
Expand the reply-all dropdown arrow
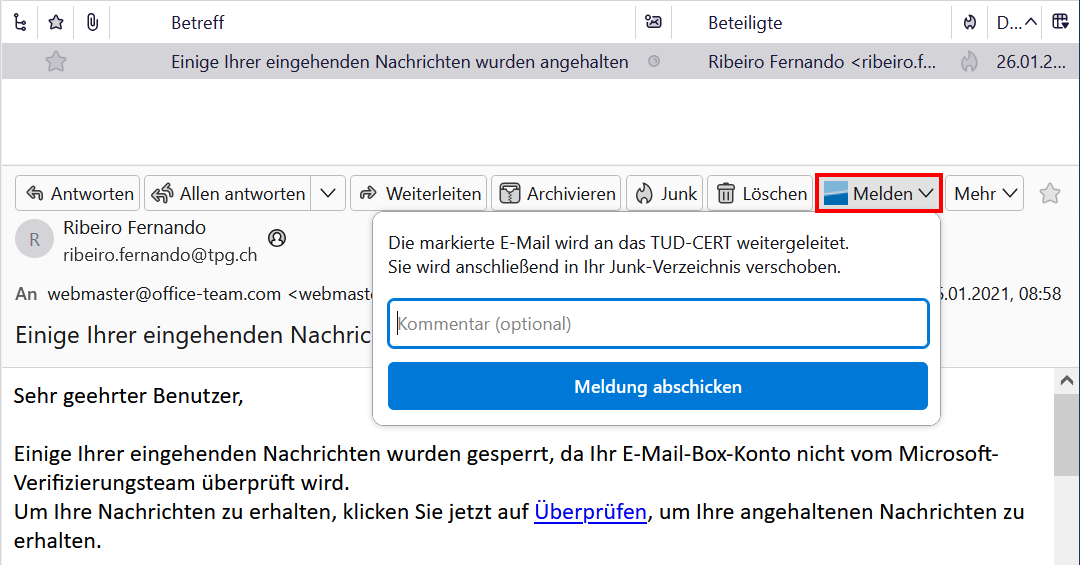[x=329, y=194]
